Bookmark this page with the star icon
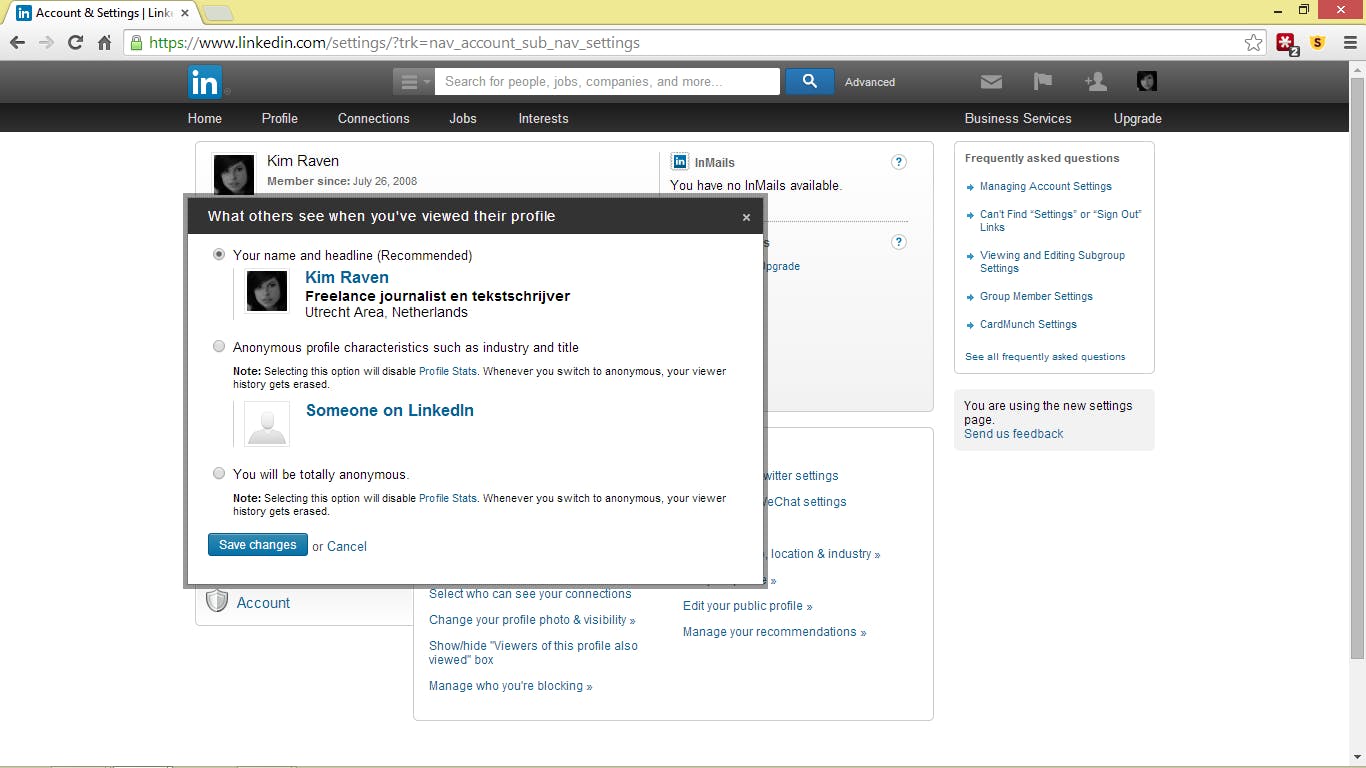Viewport: 1366px width, 768px height. click(1253, 43)
